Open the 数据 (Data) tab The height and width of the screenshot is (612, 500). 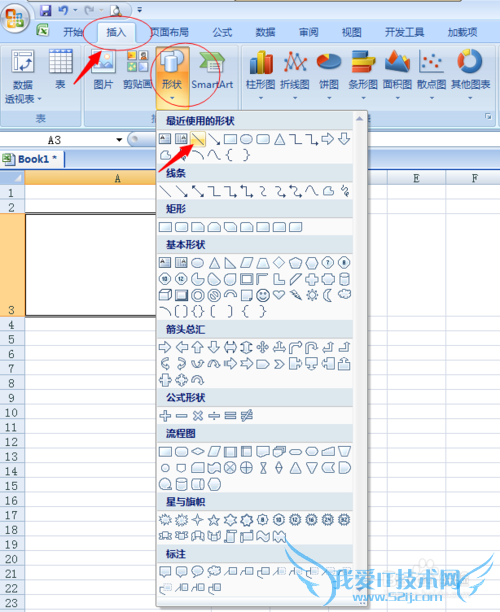pyautogui.click(x=265, y=32)
